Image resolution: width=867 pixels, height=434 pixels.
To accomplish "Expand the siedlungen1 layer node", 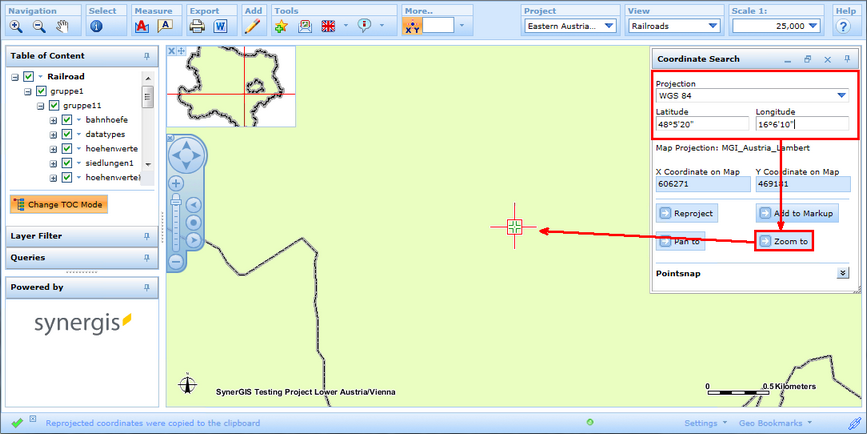I will [x=53, y=164].
